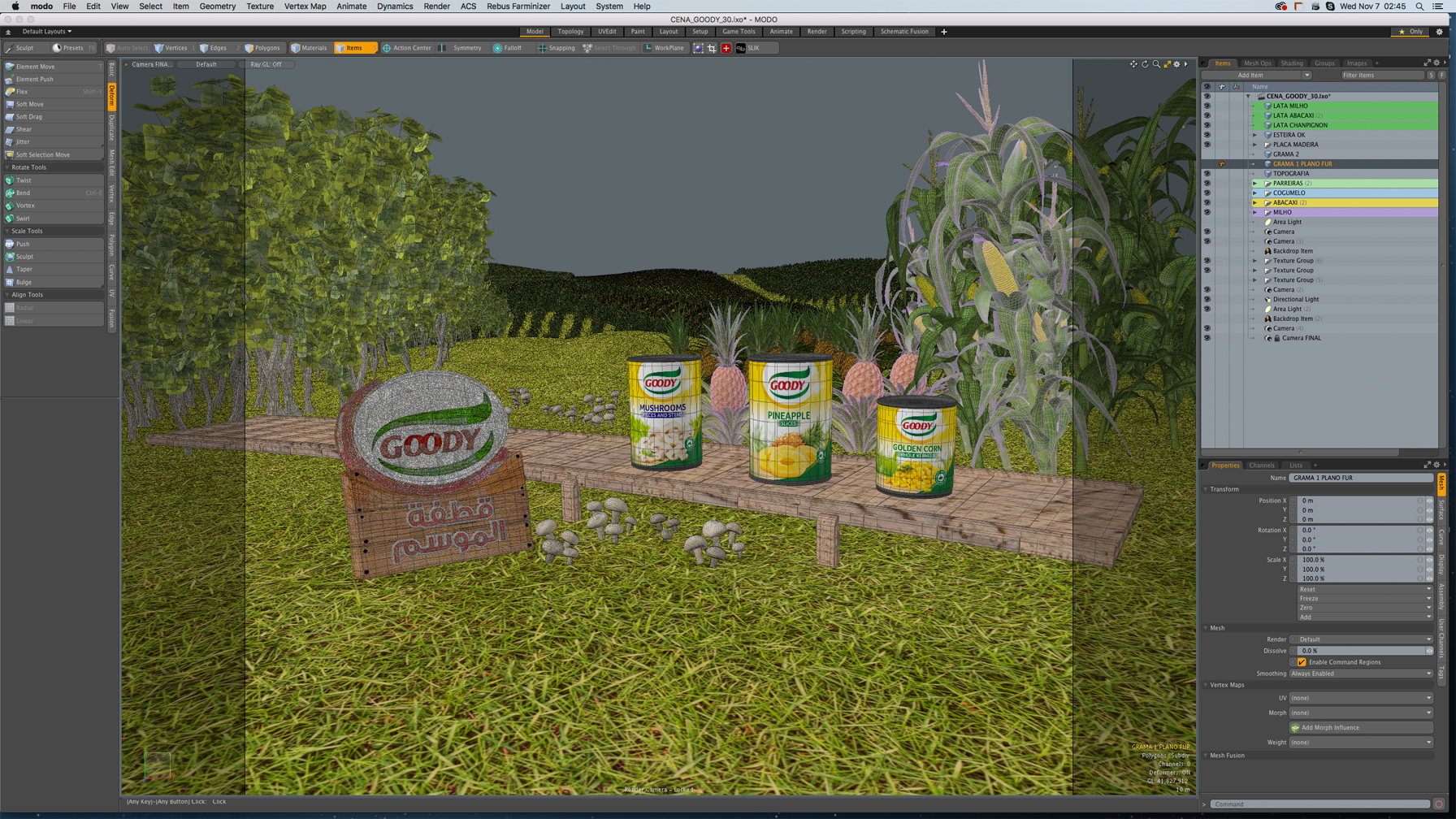Open the UV map (none) dropdown
This screenshot has width=1456, height=819.
(x=1362, y=698)
